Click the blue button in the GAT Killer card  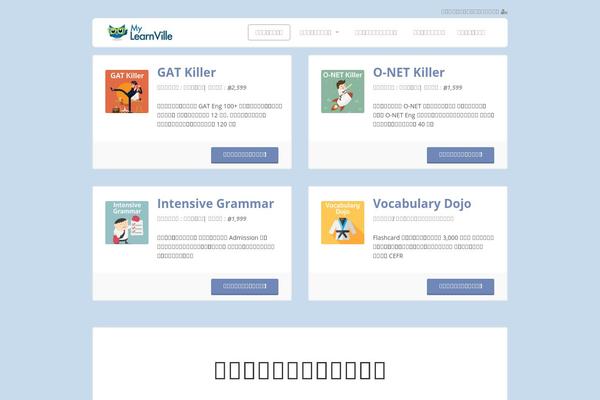[x=245, y=155]
